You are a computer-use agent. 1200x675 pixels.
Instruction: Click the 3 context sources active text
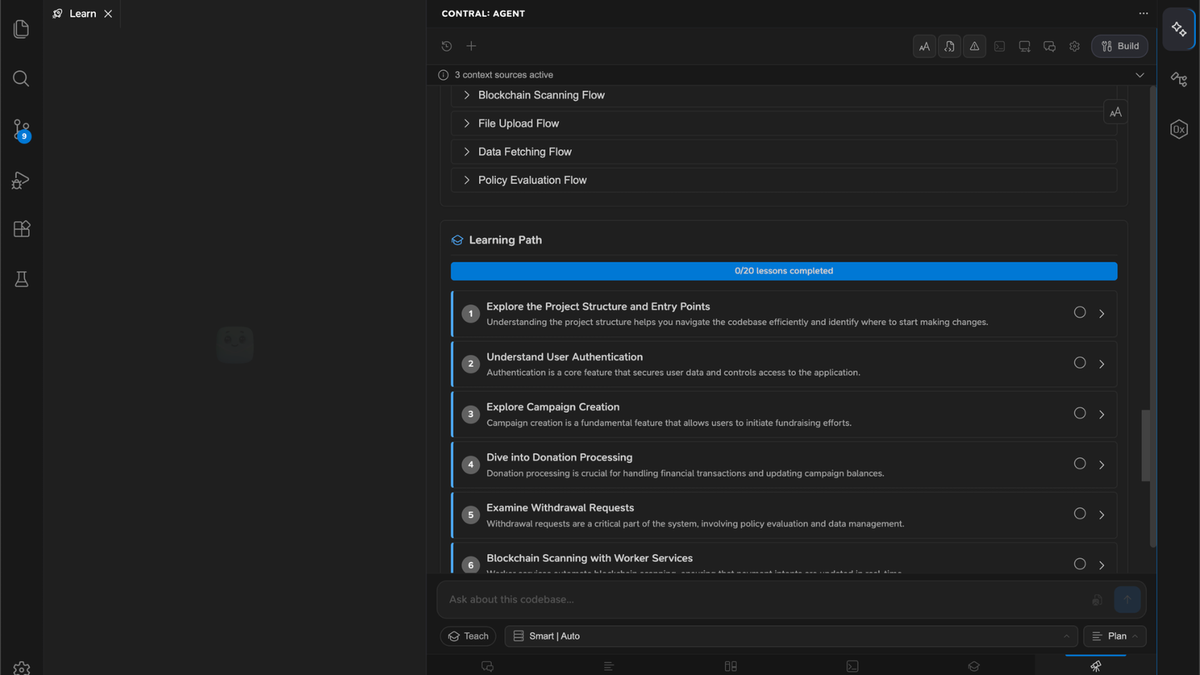503,75
